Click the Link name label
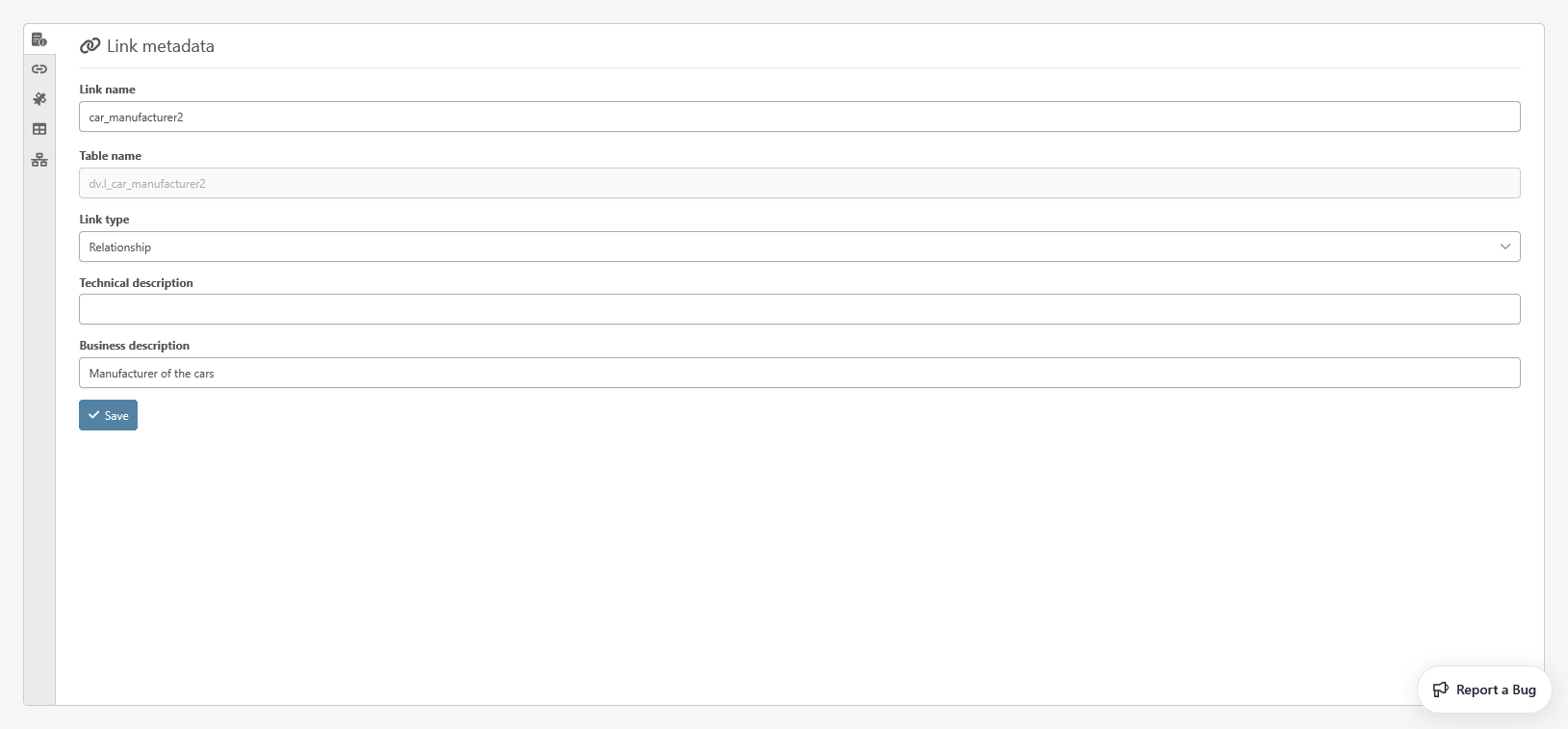Viewport: 1568px width, 729px height. coord(107,90)
